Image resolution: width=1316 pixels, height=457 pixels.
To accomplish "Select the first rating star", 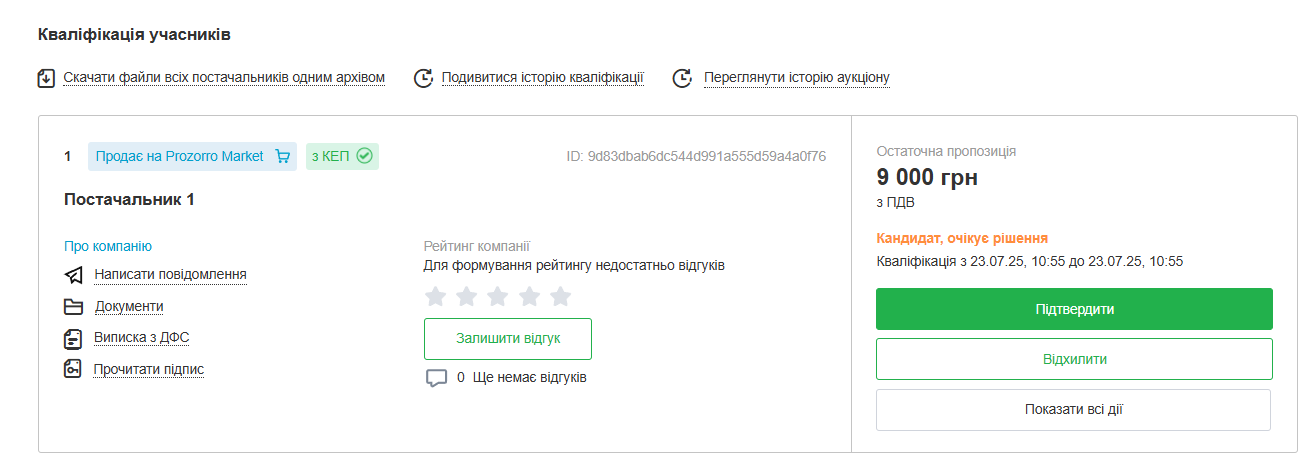I will tap(435, 296).
